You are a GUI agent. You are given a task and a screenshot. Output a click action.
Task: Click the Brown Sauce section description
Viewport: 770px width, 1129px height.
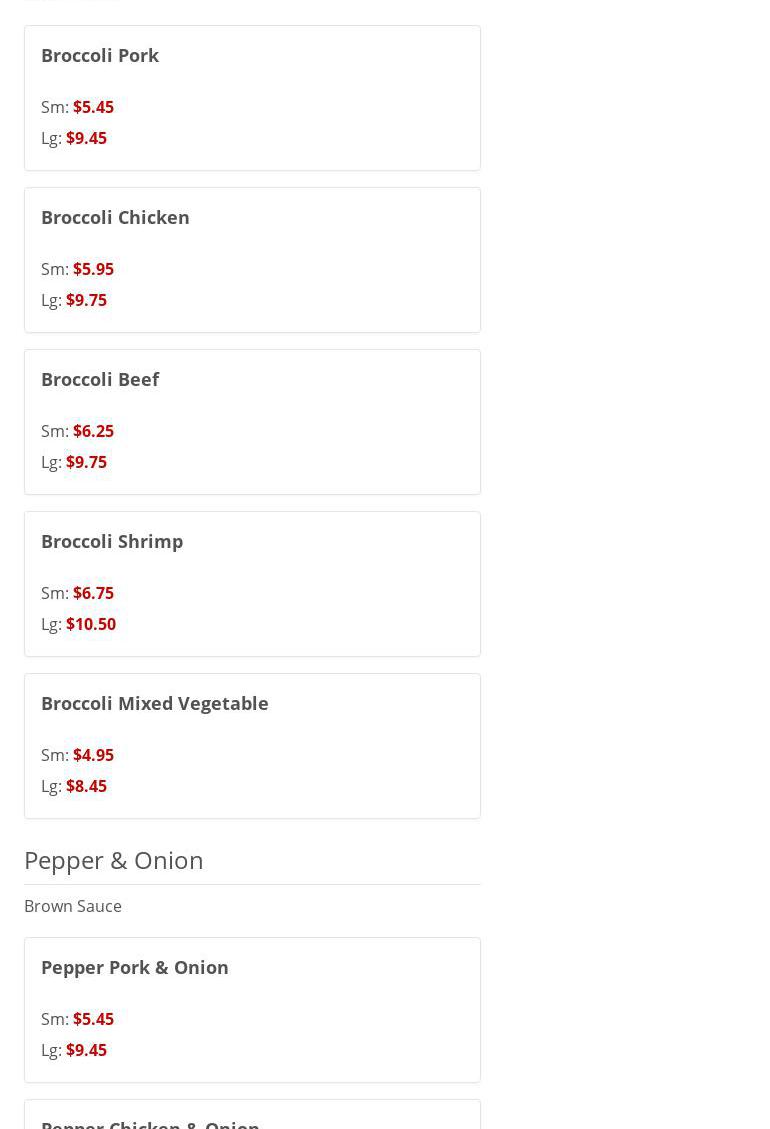point(73,906)
